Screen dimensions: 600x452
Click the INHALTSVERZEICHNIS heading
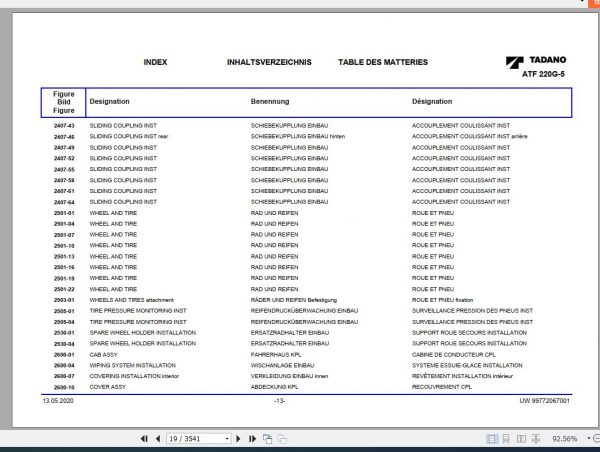pyautogui.click(x=269, y=62)
